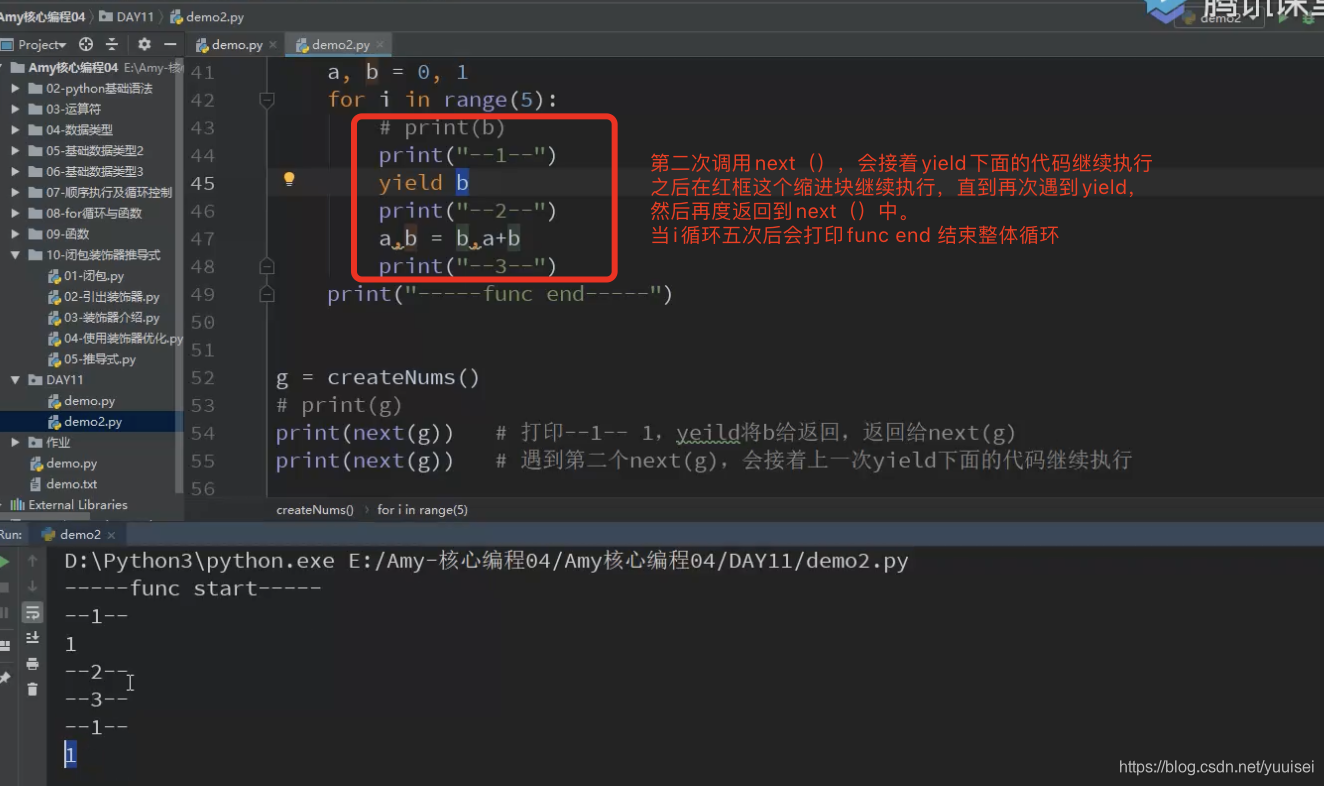Collapse the DAY11 folder in tree
This screenshot has height=786, width=1324.
point(15,380)
